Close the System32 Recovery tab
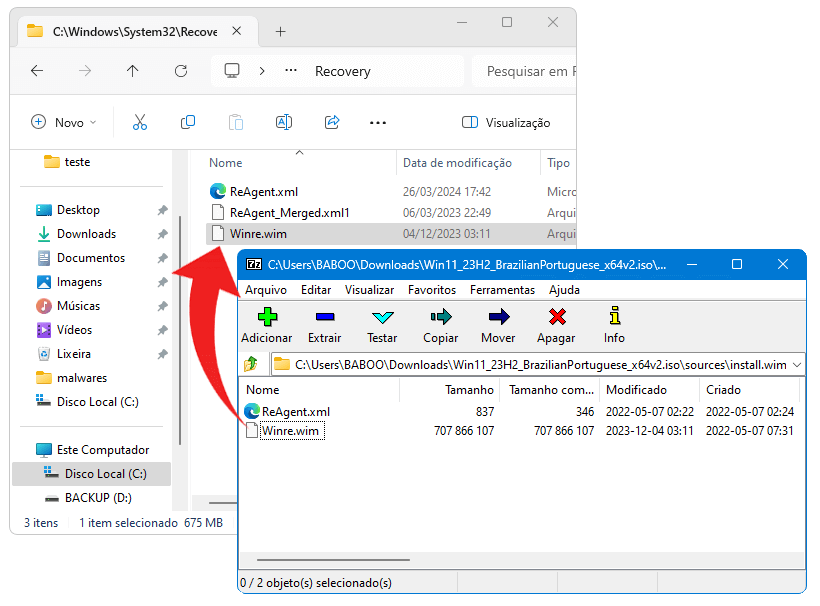The width and height of the screenshot is (820, 606). (236, 31)
